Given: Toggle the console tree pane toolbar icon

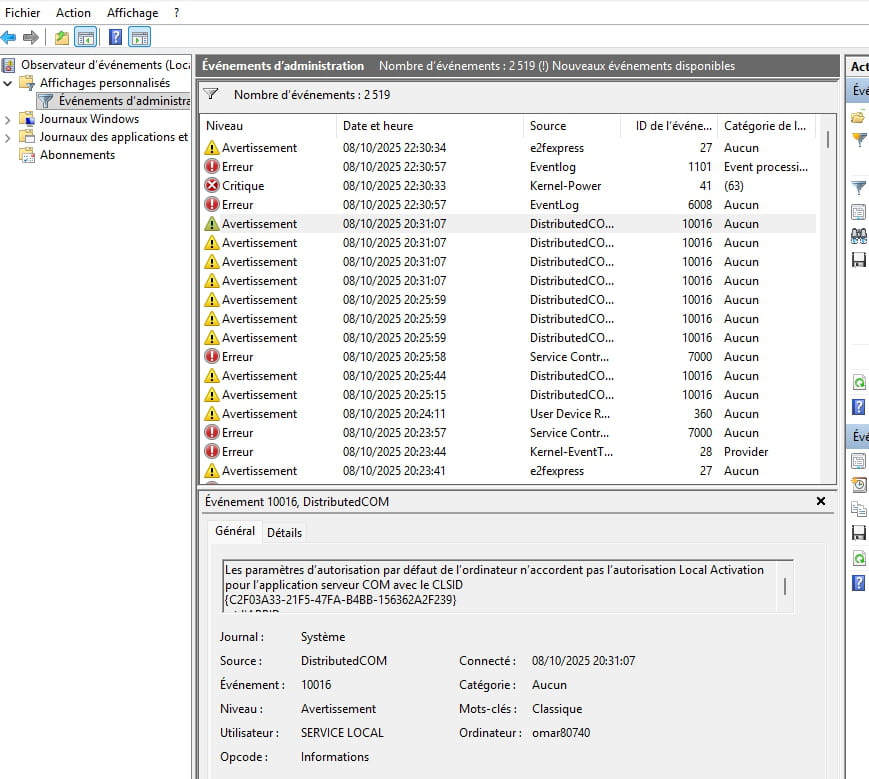Looking at the screenshot, I should pos(86,38).
